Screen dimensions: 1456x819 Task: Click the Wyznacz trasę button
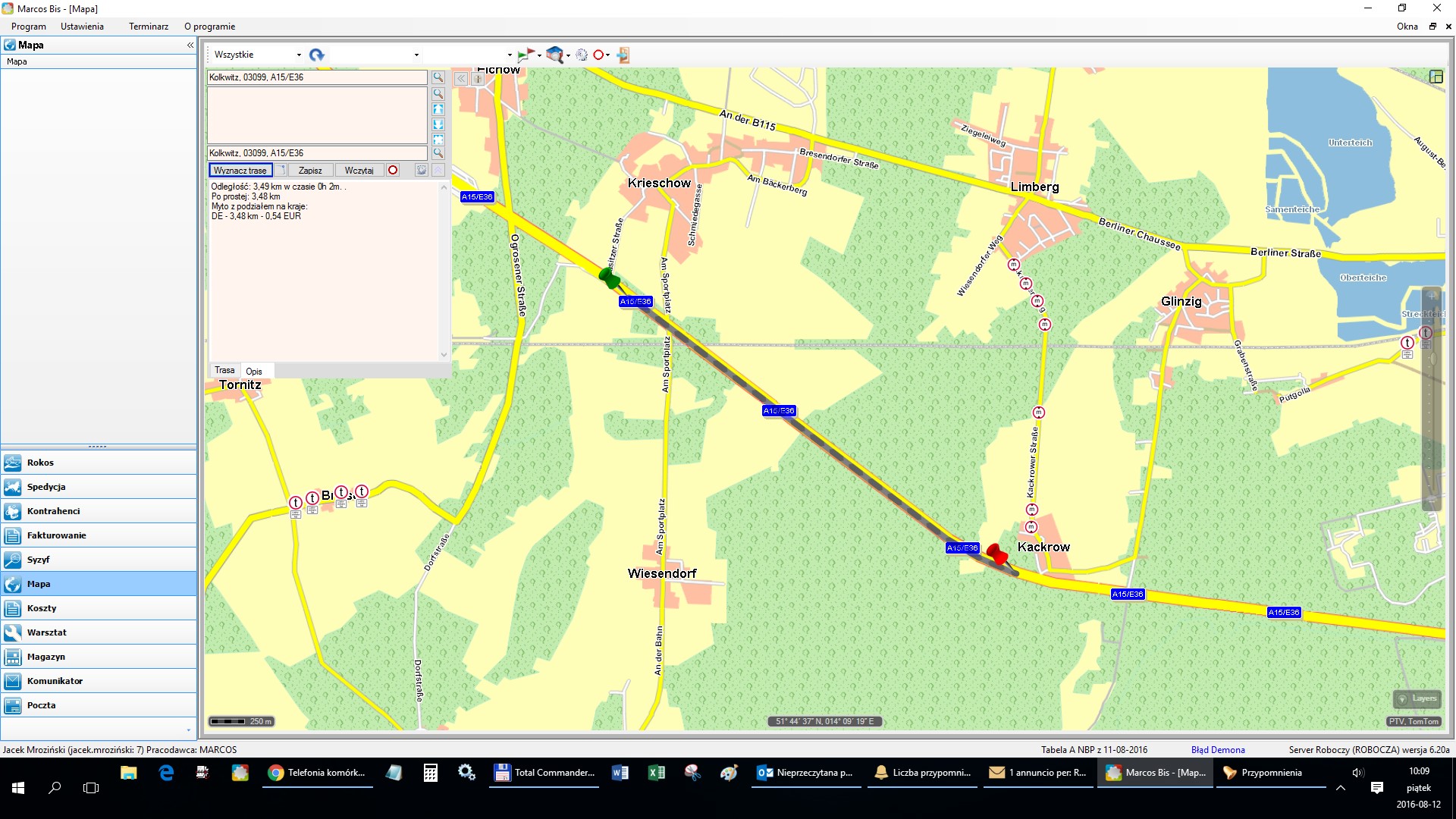tap(240, 170)
